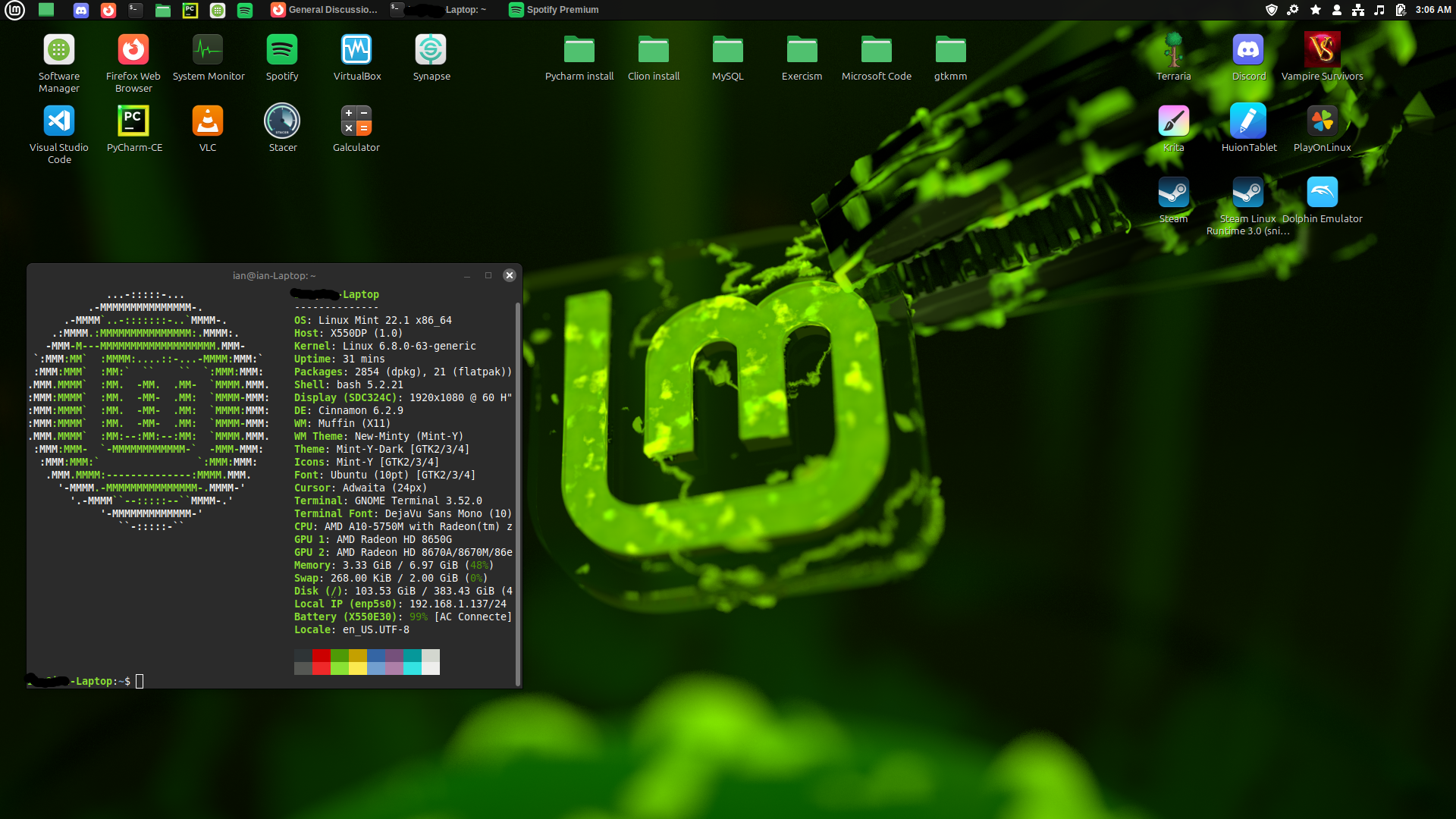
Task: Click Show Desktop icon in panel
Action: 46,10
